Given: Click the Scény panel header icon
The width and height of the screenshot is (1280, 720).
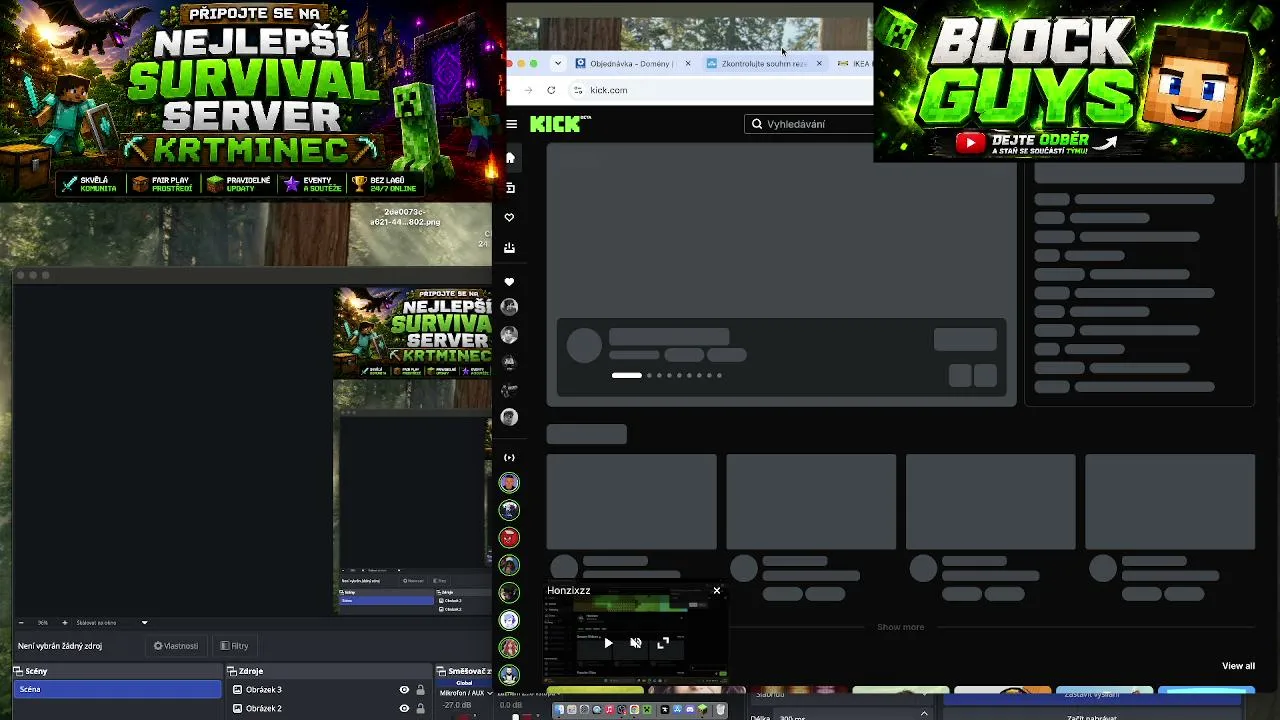Looking at the screenshot, I should [x=18, y=671].
